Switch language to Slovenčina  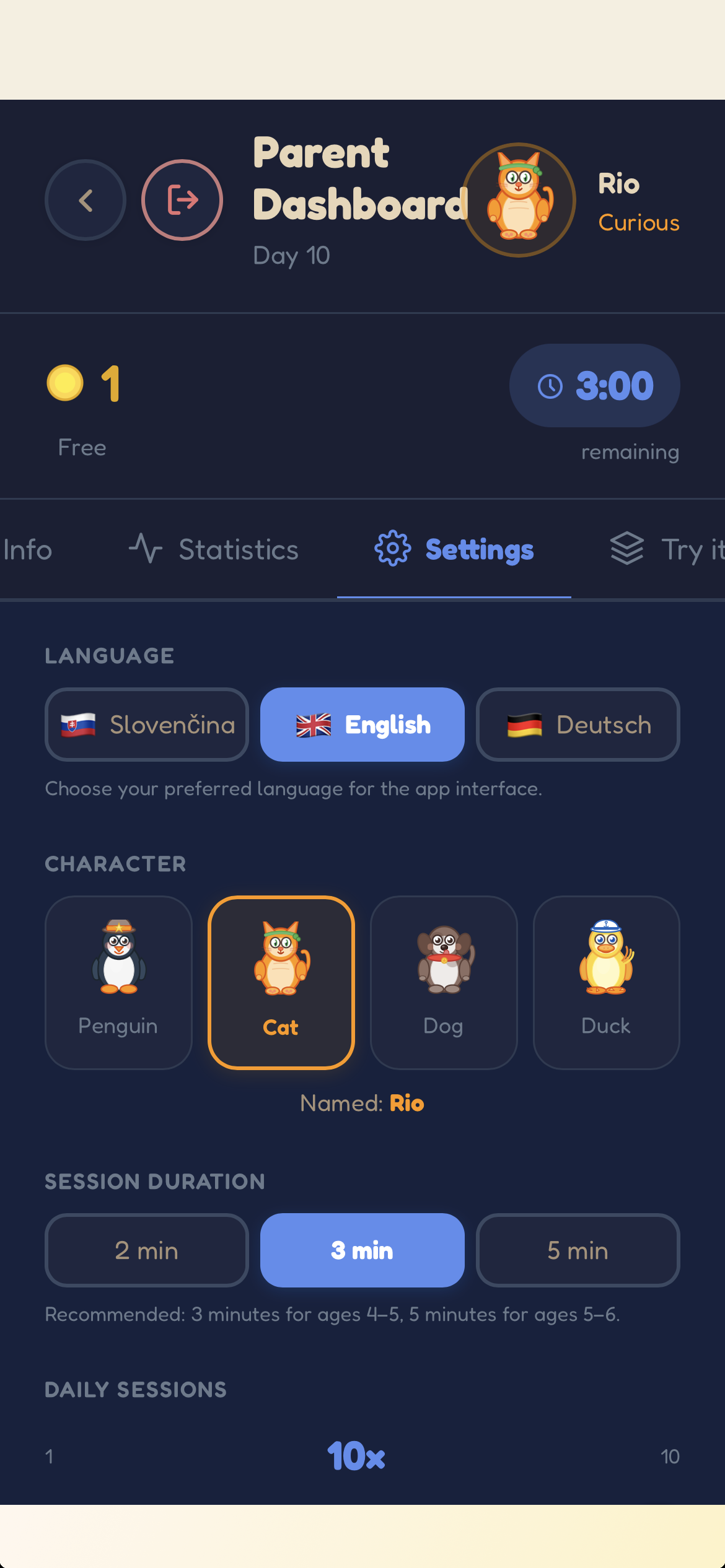tap(147, 725)
